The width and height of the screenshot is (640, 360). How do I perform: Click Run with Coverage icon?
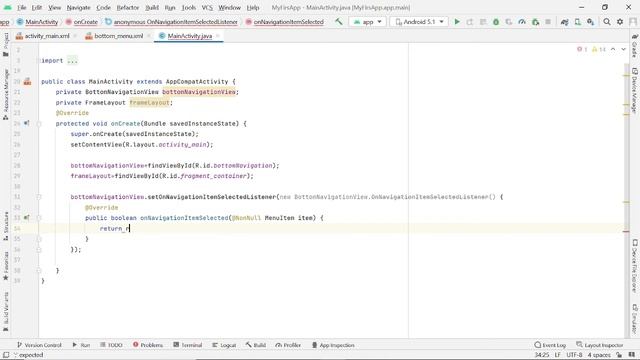coord(509,22)
